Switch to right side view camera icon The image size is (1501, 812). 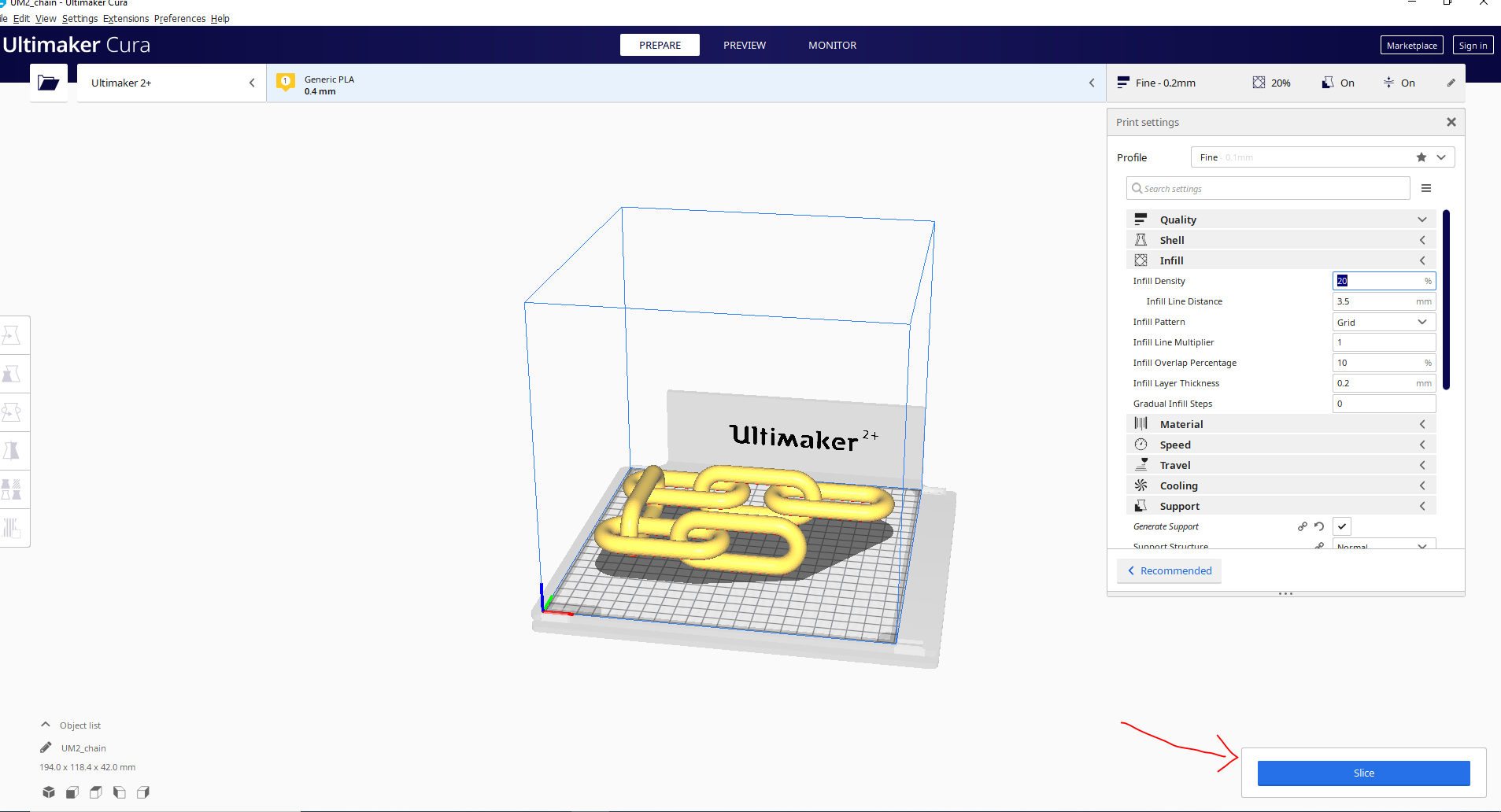[143, 792]
